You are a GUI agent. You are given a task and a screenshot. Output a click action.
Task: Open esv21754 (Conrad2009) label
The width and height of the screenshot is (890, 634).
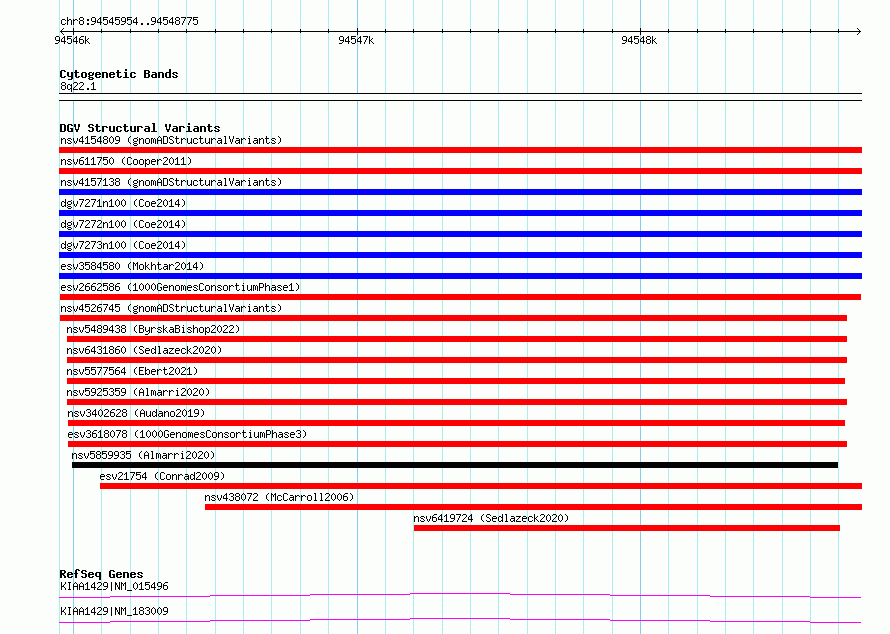162,476
